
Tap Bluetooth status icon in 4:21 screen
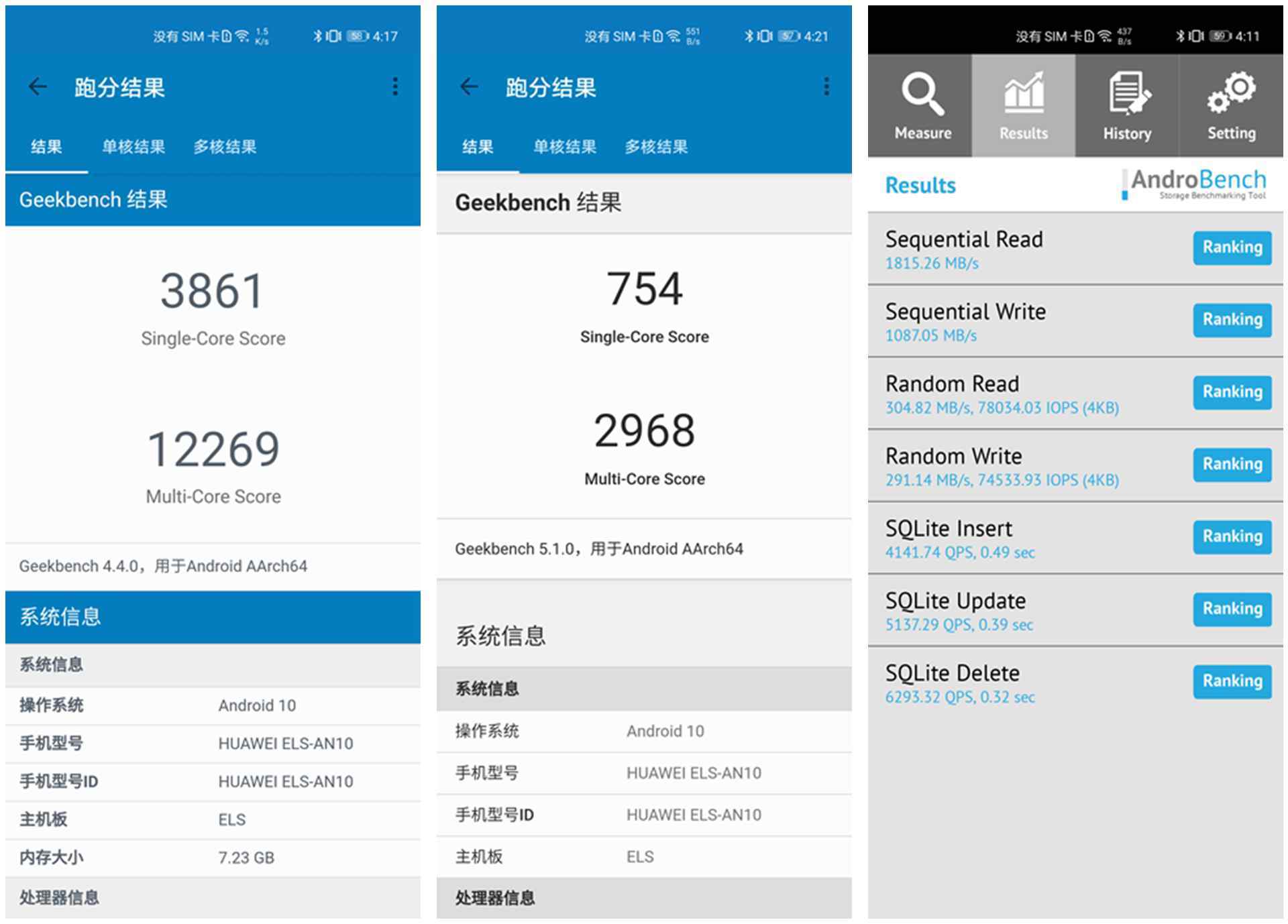point(749,36)
